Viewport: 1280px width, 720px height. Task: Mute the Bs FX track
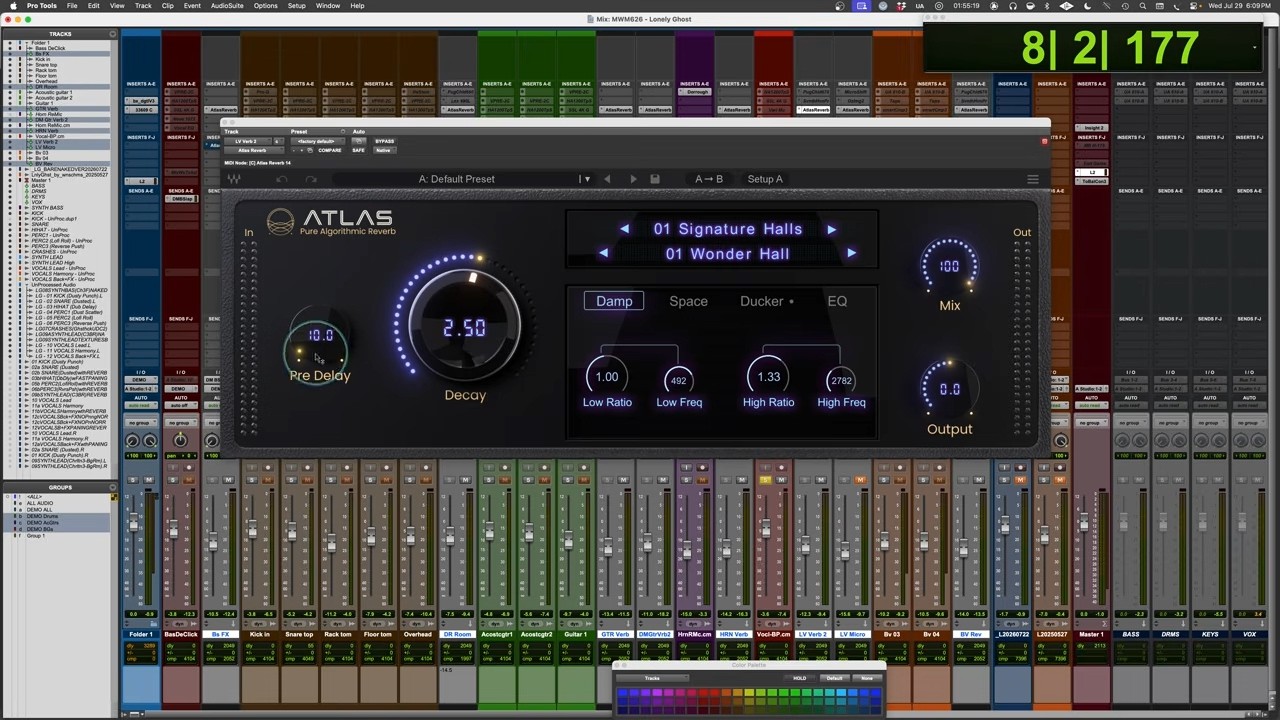click(x=228, y=480)
